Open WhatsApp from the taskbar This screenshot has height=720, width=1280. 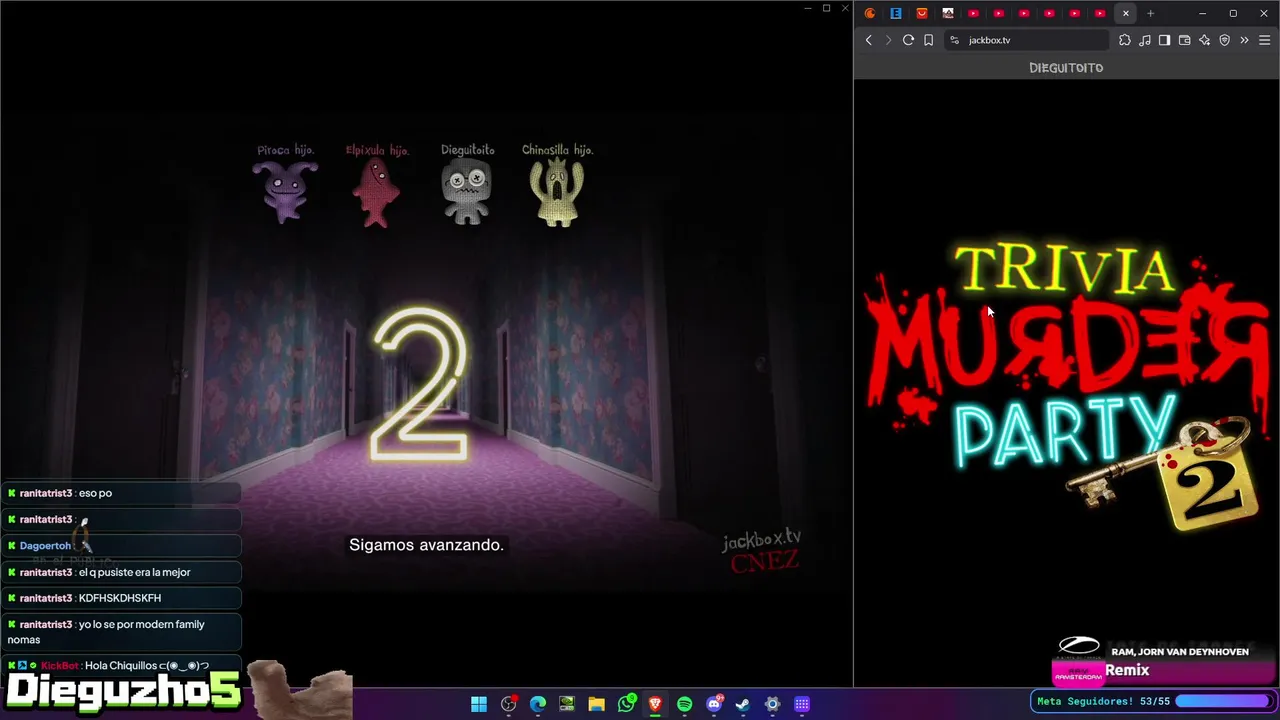pos(626,704)
